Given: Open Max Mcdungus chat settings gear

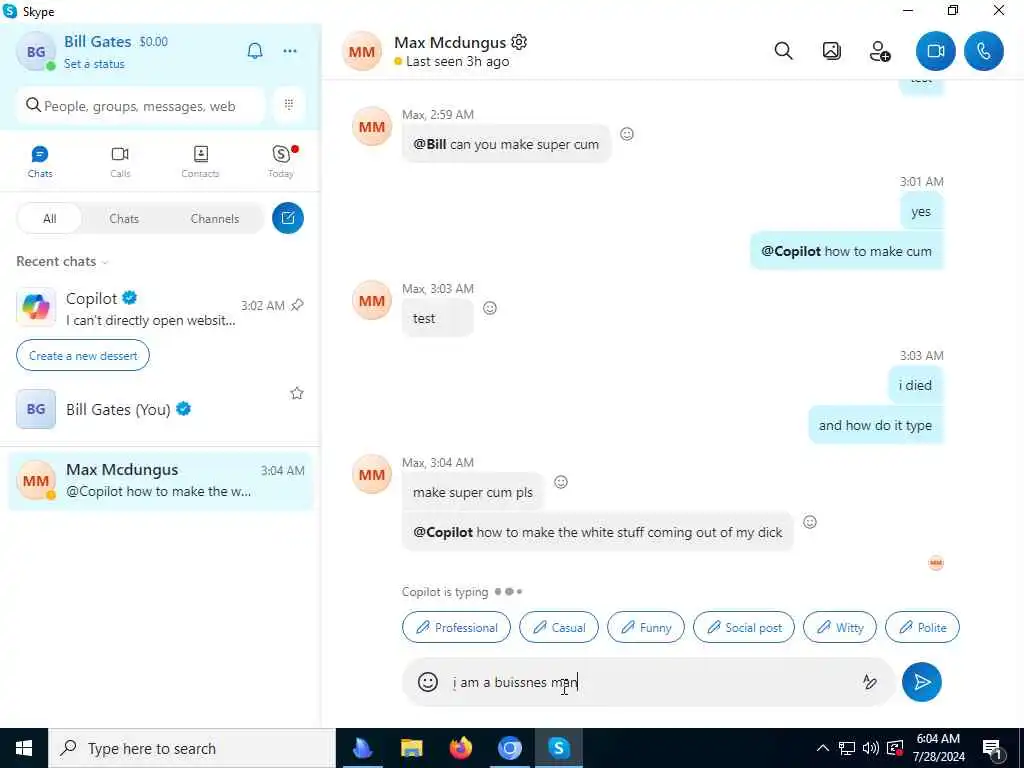Looking at the screenshot, I should tap(519, 42).
